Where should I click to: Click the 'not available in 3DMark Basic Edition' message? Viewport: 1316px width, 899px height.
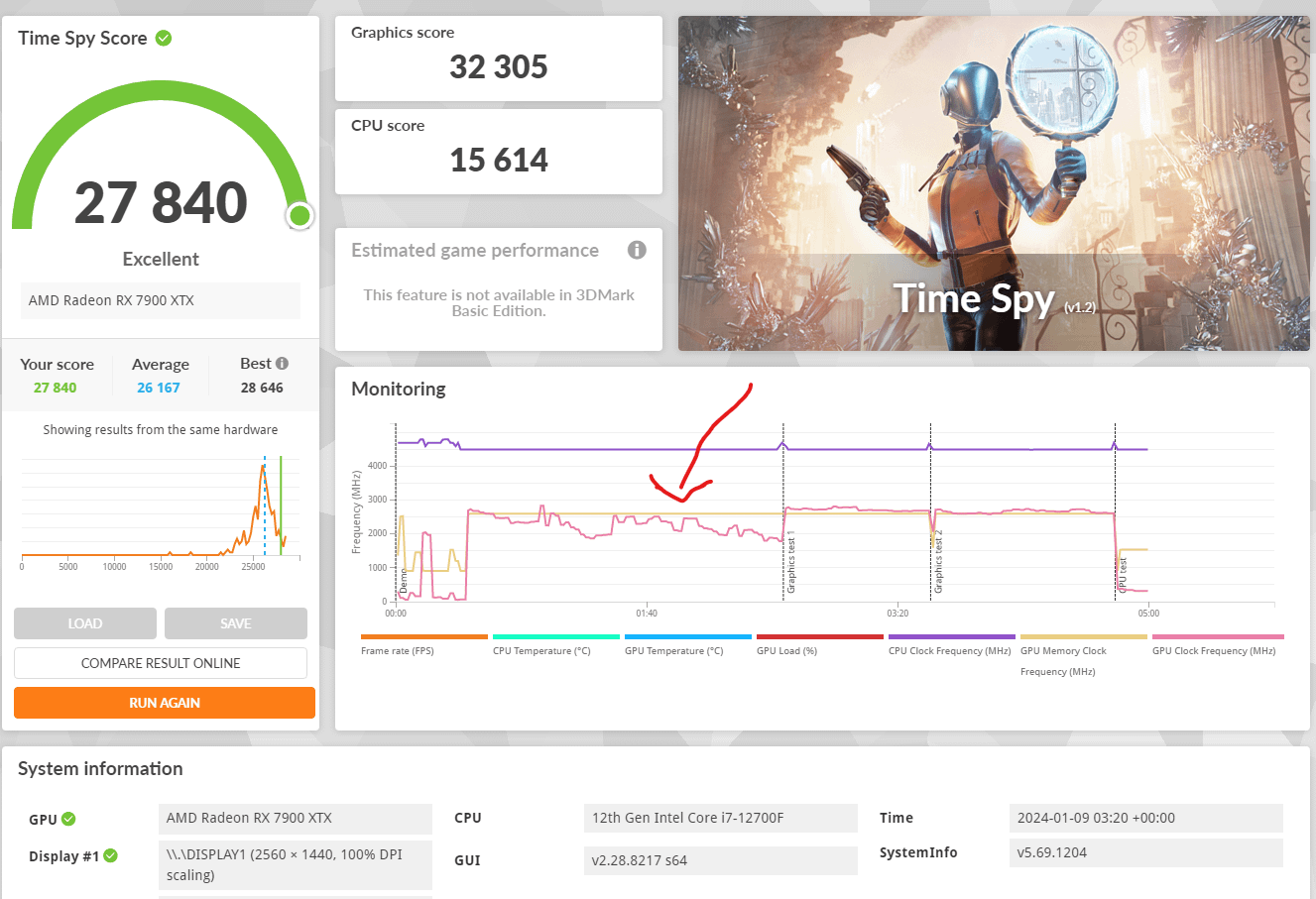499,303
